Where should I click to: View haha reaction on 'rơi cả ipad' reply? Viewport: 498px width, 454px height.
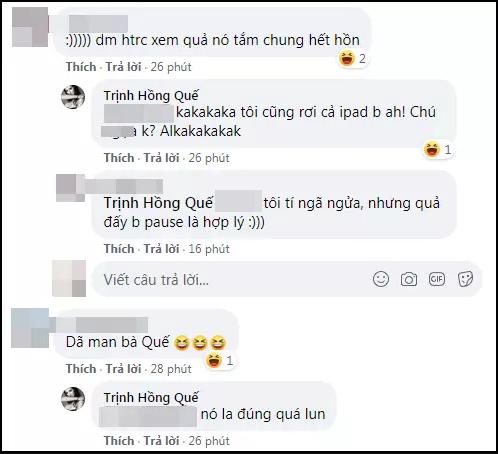tap(438, 149)
